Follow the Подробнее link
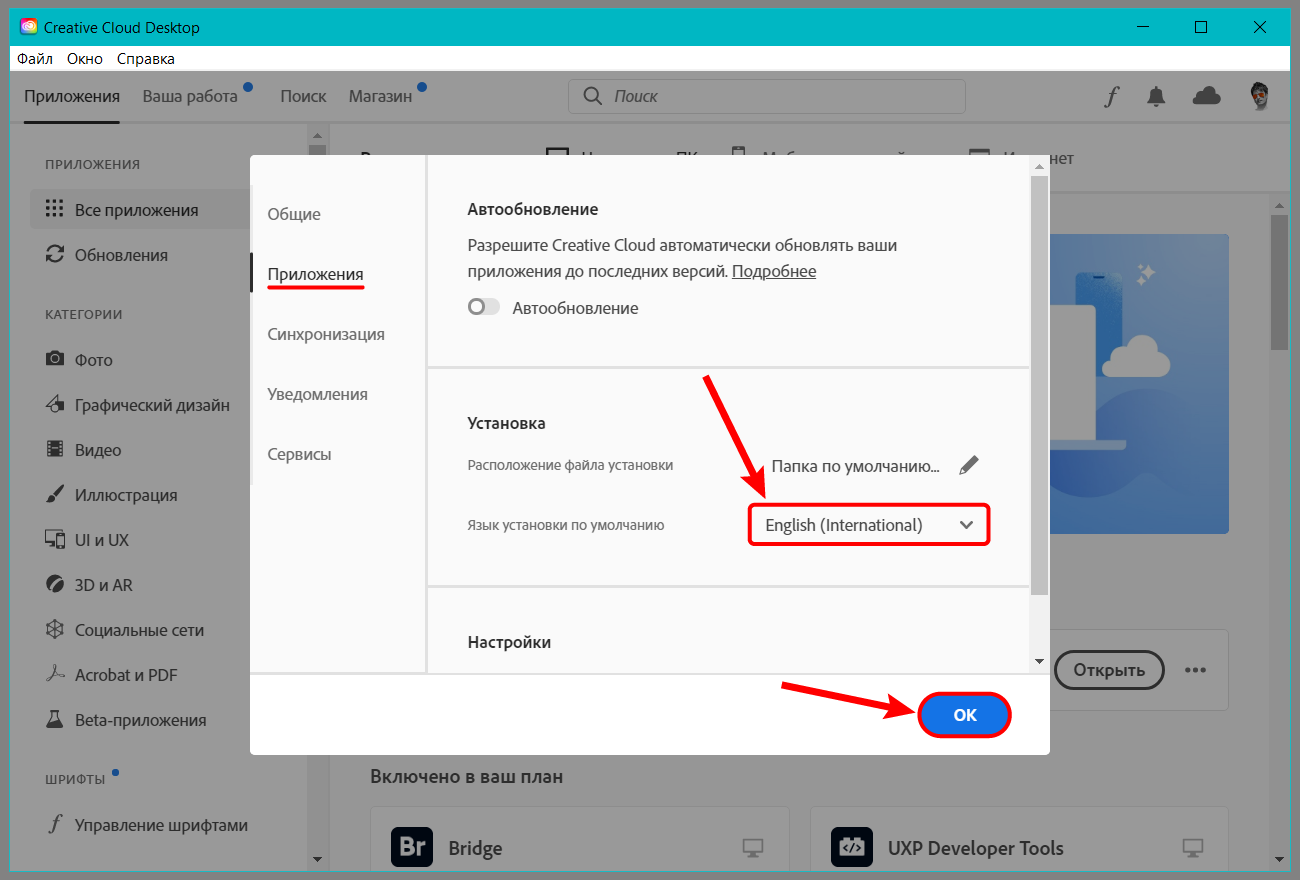1300x880 pixels. click(774, 271)
